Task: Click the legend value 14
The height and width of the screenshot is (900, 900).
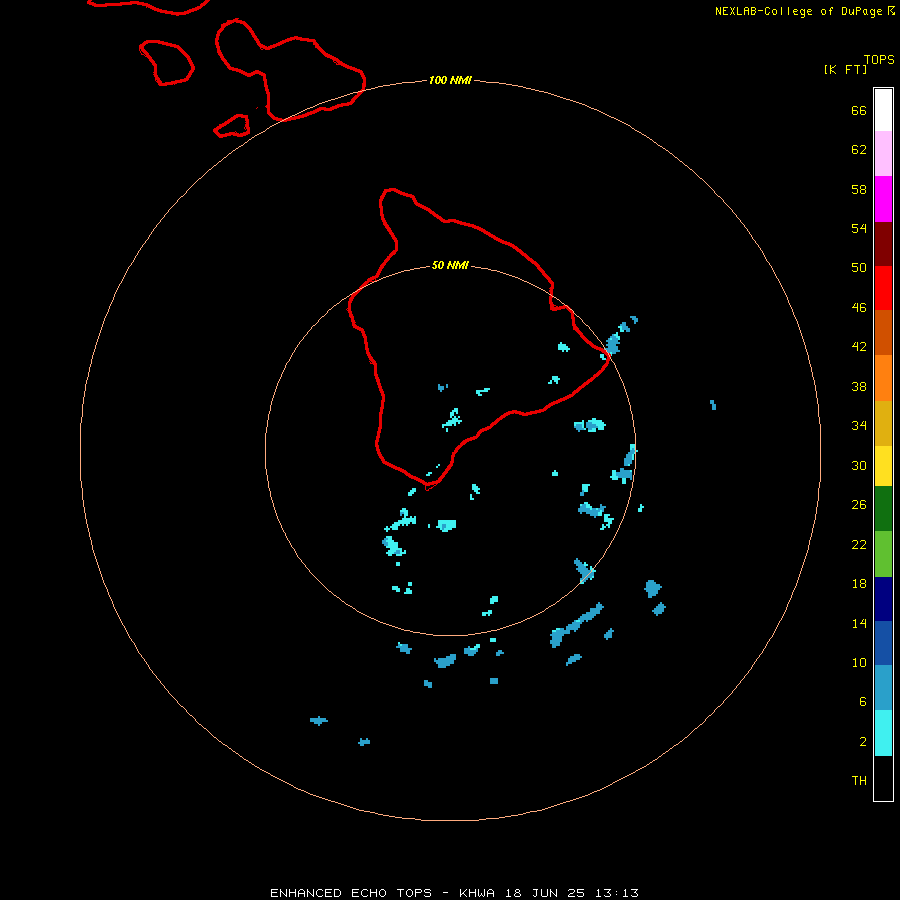Action: point(859,623)
